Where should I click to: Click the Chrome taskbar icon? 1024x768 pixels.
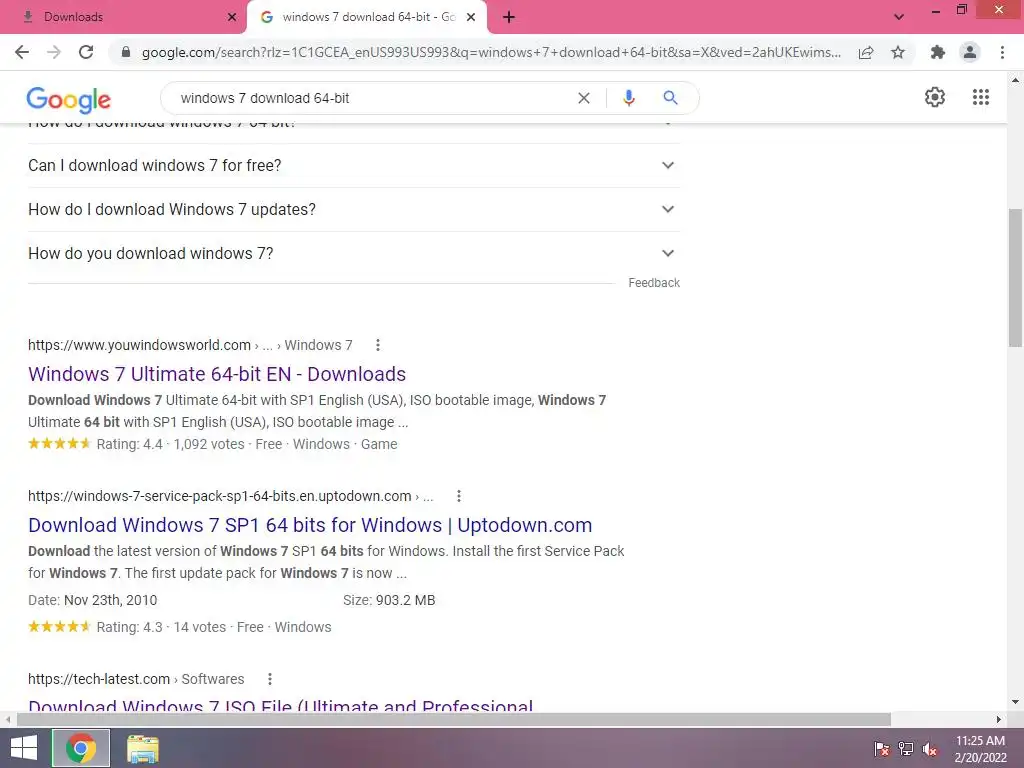(81, 748)
